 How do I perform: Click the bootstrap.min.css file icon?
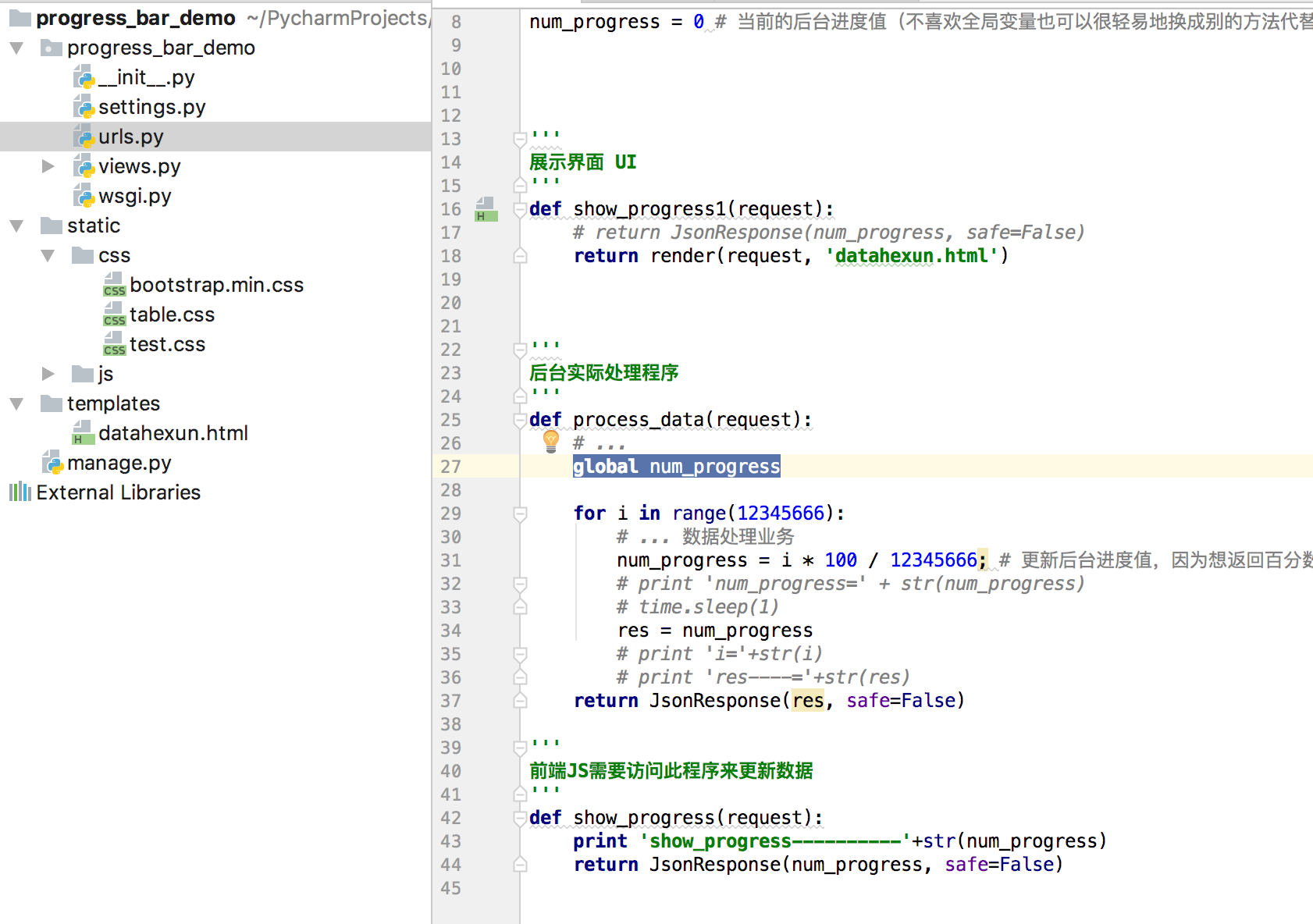coord(114,284)
